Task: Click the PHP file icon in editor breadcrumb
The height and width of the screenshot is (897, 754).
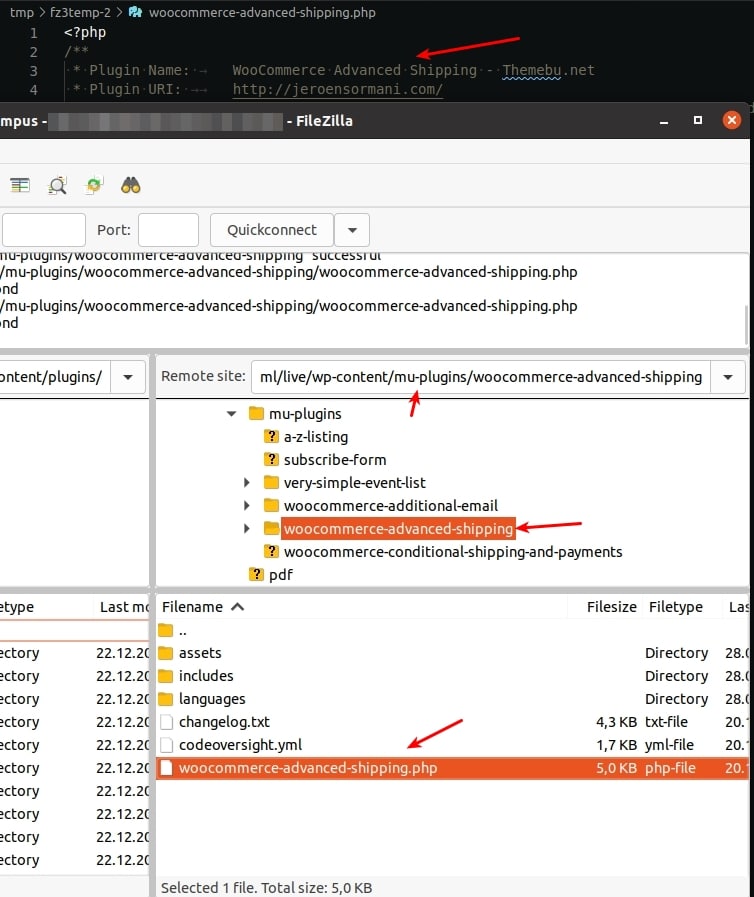Action: 135,12
